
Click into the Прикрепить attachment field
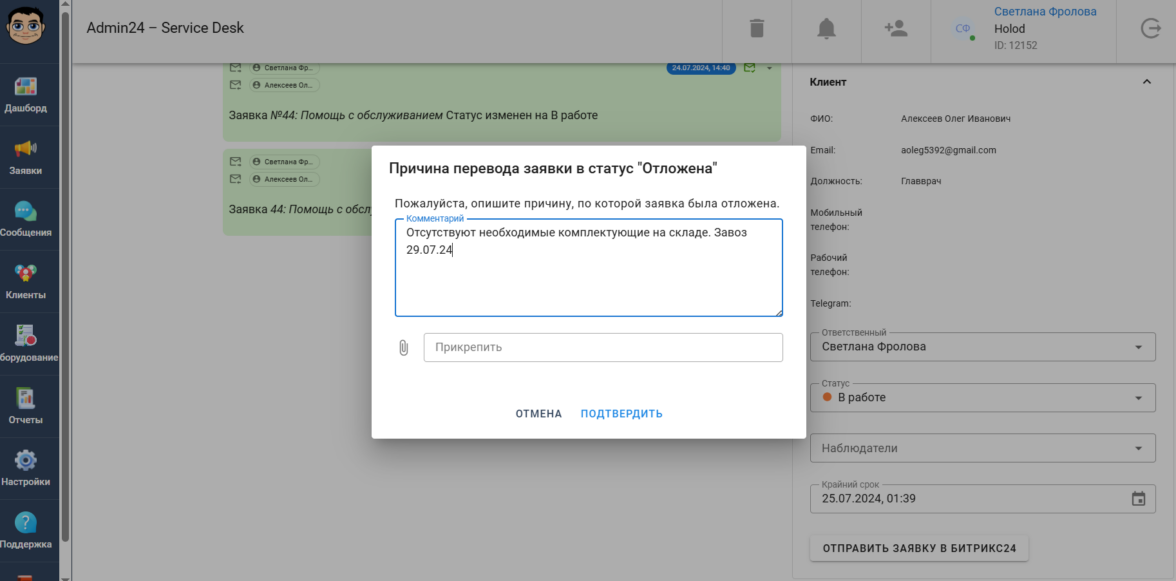tap(602, 348)
